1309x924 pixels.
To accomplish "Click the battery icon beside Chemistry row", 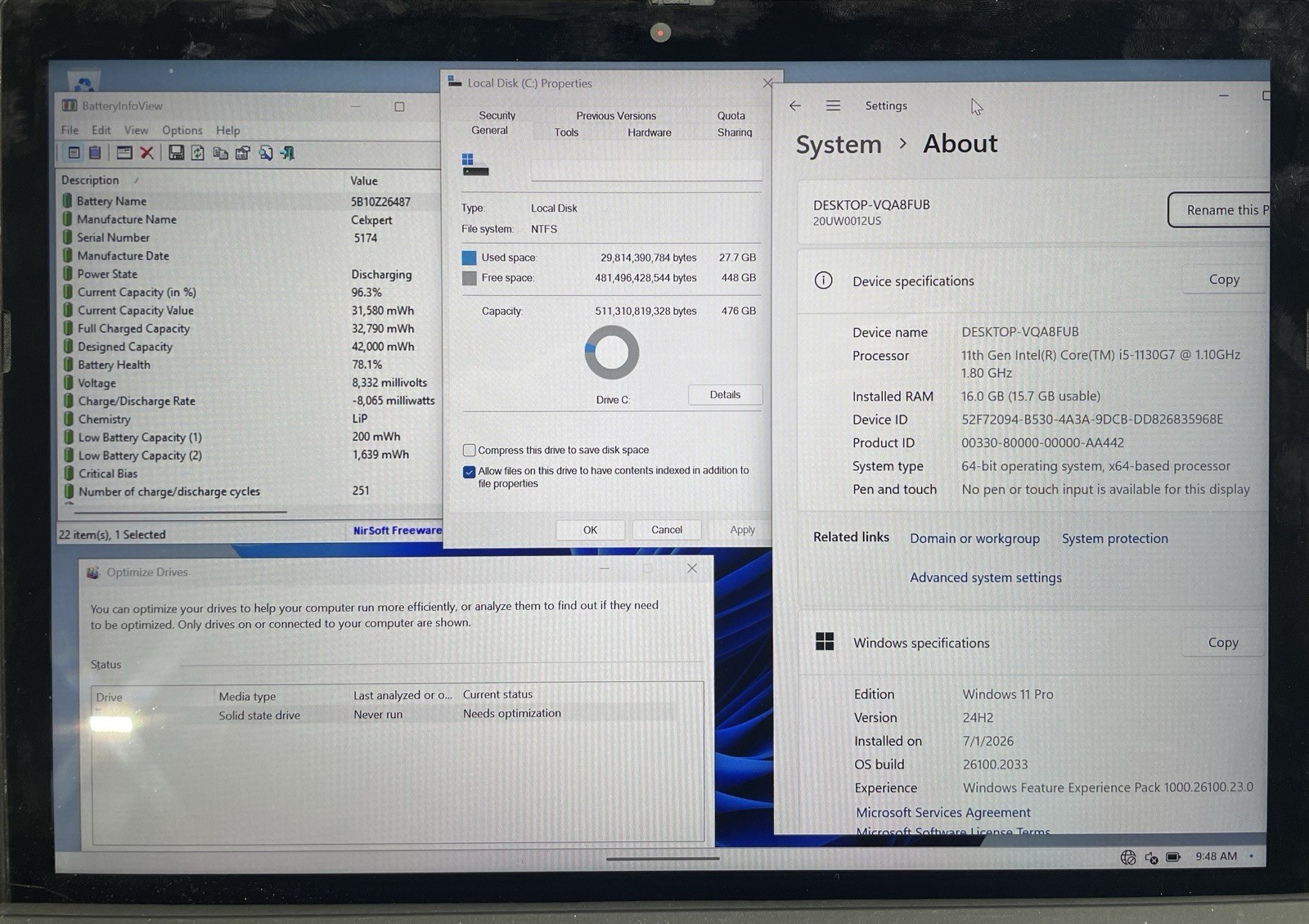I will pos(69,419).
